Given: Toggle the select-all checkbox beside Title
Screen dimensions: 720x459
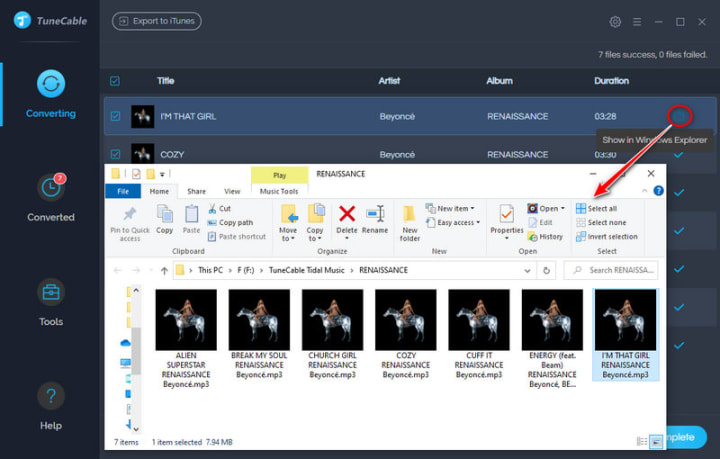Looking at the screenshot, I should [115, 81].
